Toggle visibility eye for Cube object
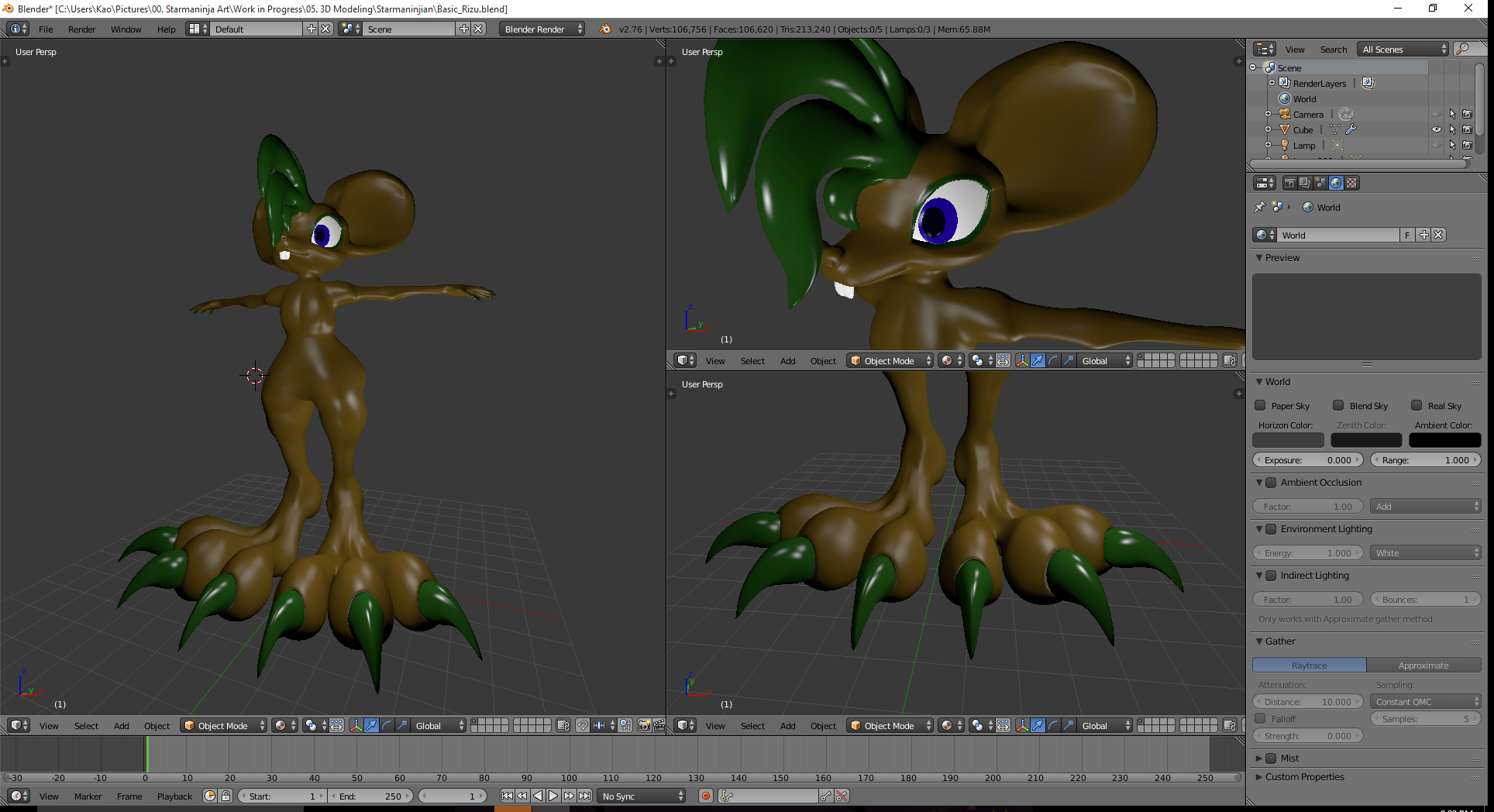 (1436, 129)
